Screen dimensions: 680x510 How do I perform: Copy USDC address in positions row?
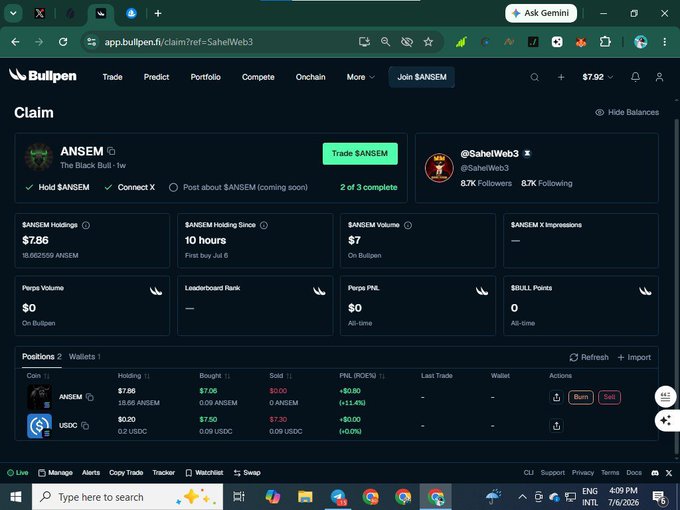(x=85, y=426)
